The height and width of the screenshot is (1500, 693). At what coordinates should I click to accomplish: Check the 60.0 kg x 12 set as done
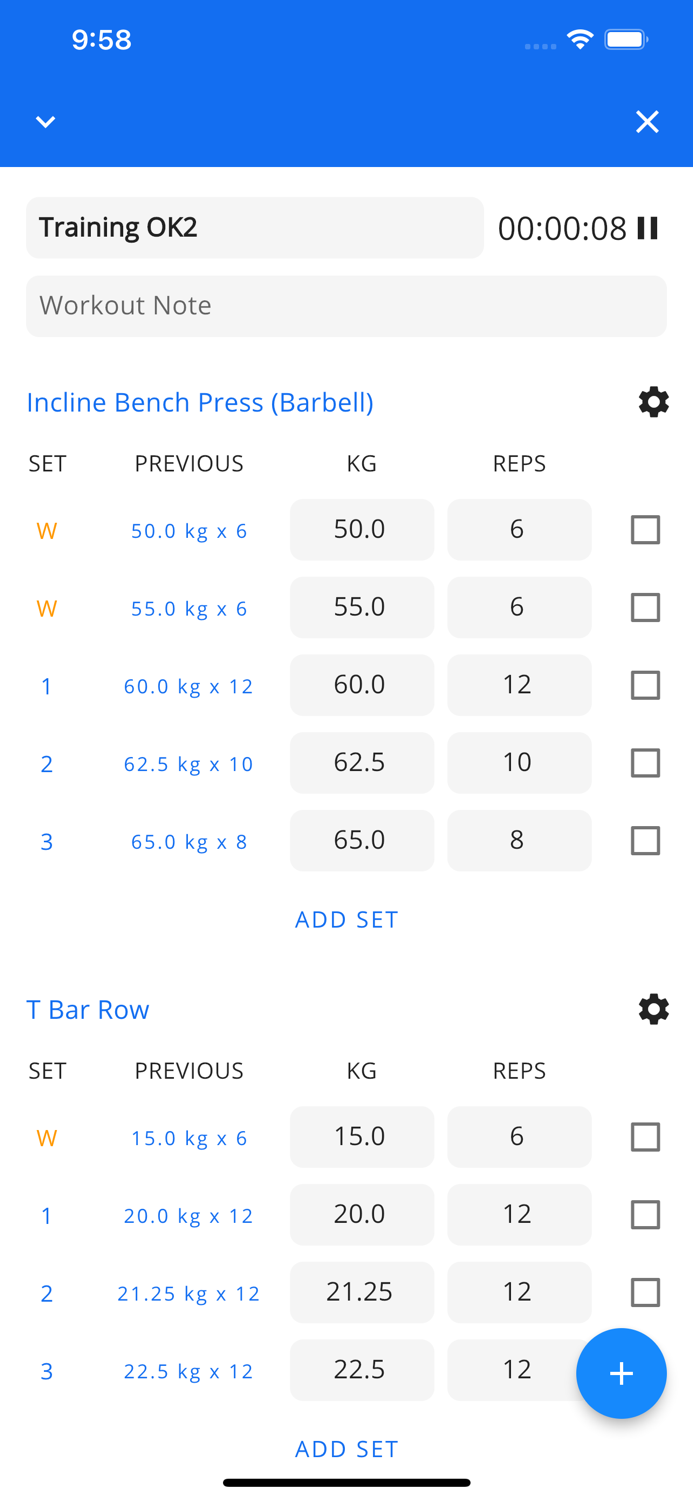pyautogui.click(x=645, y=685)
